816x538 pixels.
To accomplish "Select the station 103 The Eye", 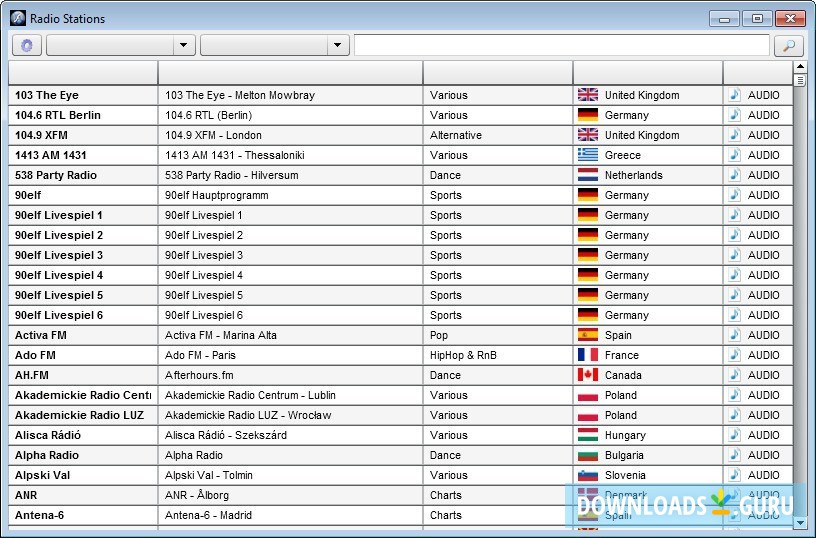I will tap(47, 95).
